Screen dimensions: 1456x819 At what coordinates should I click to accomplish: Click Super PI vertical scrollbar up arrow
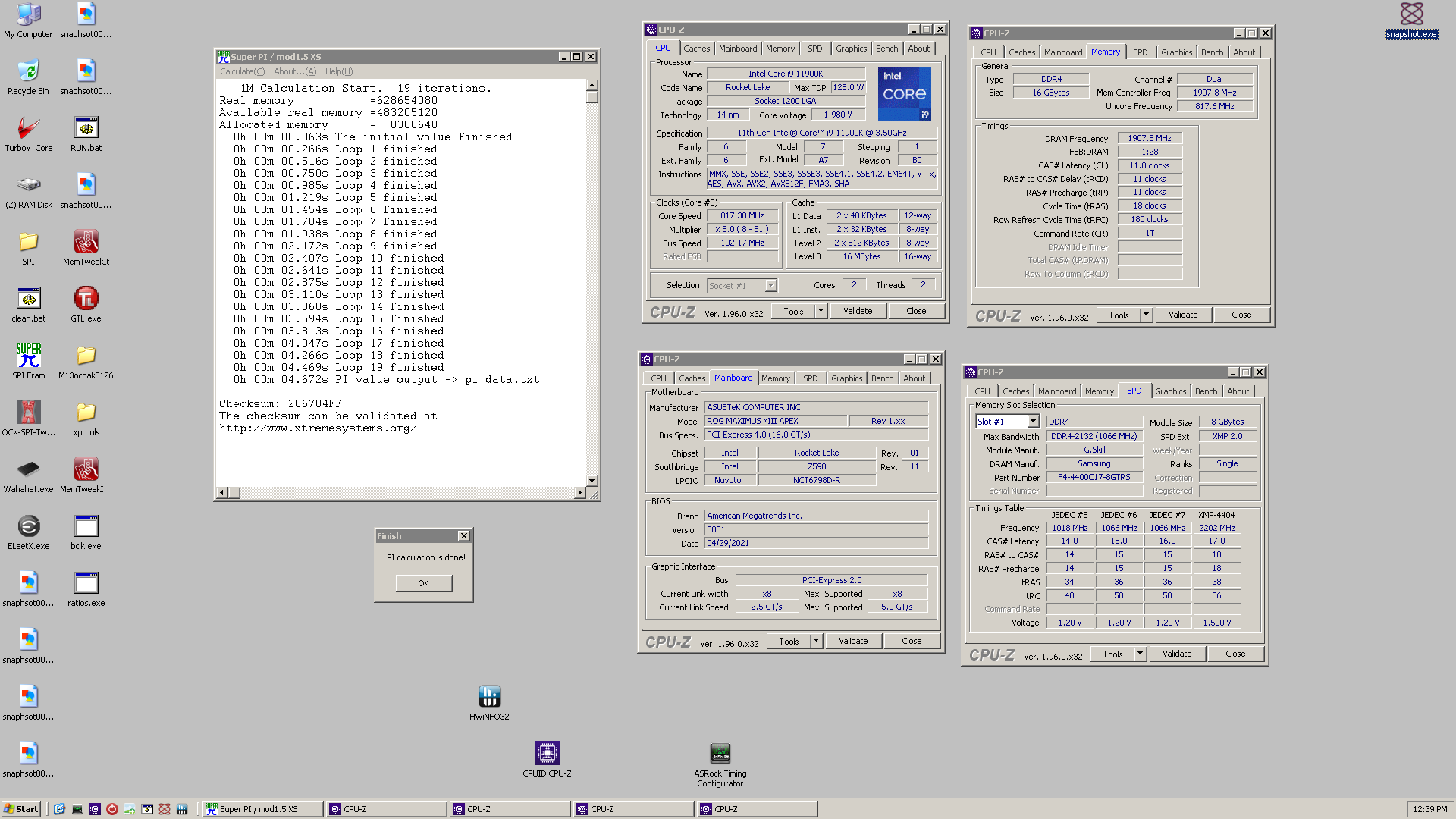pyautogui.click(x=592, y=85)
